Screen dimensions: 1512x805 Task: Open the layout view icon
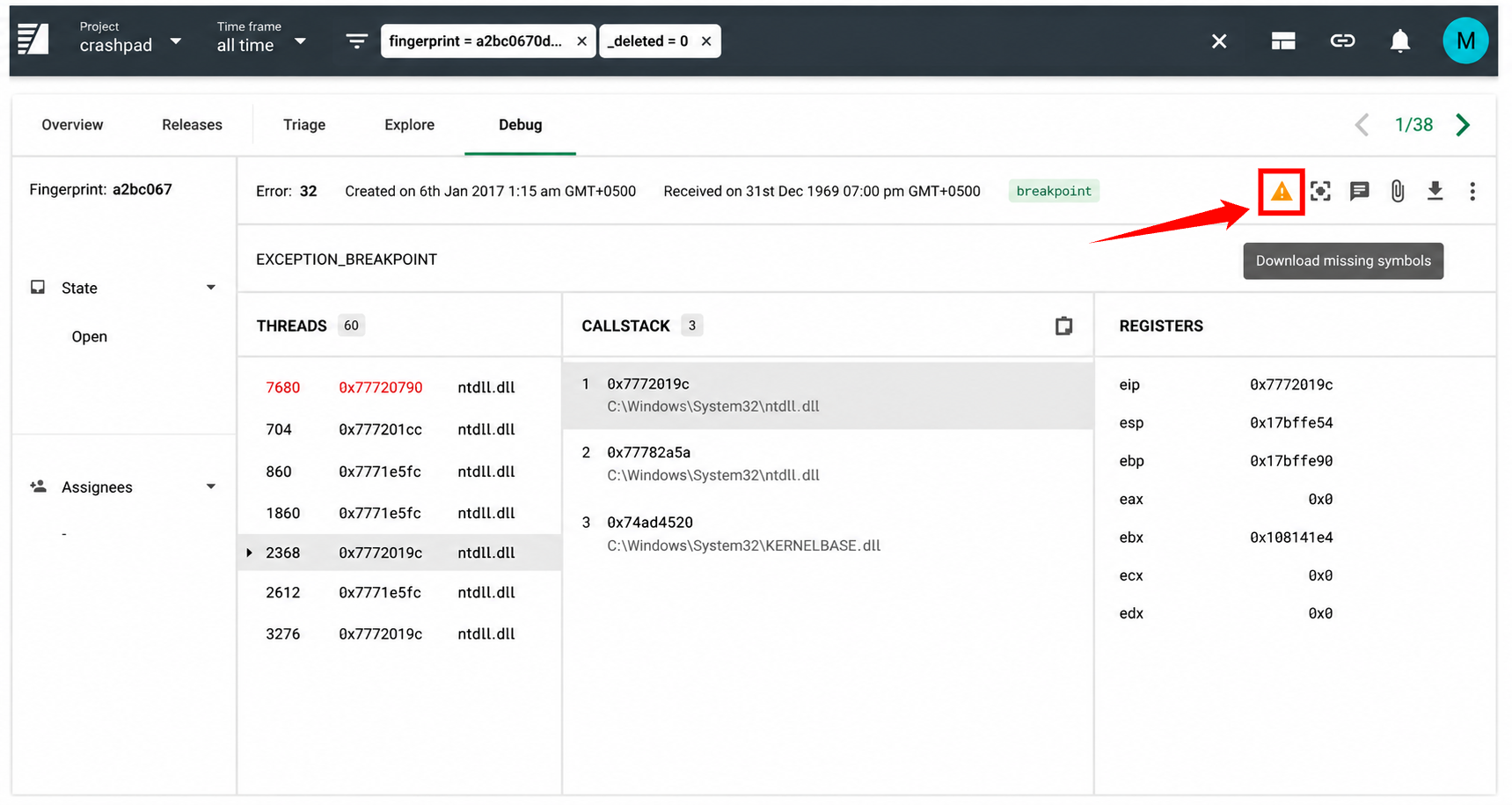tap(1283, 41)
